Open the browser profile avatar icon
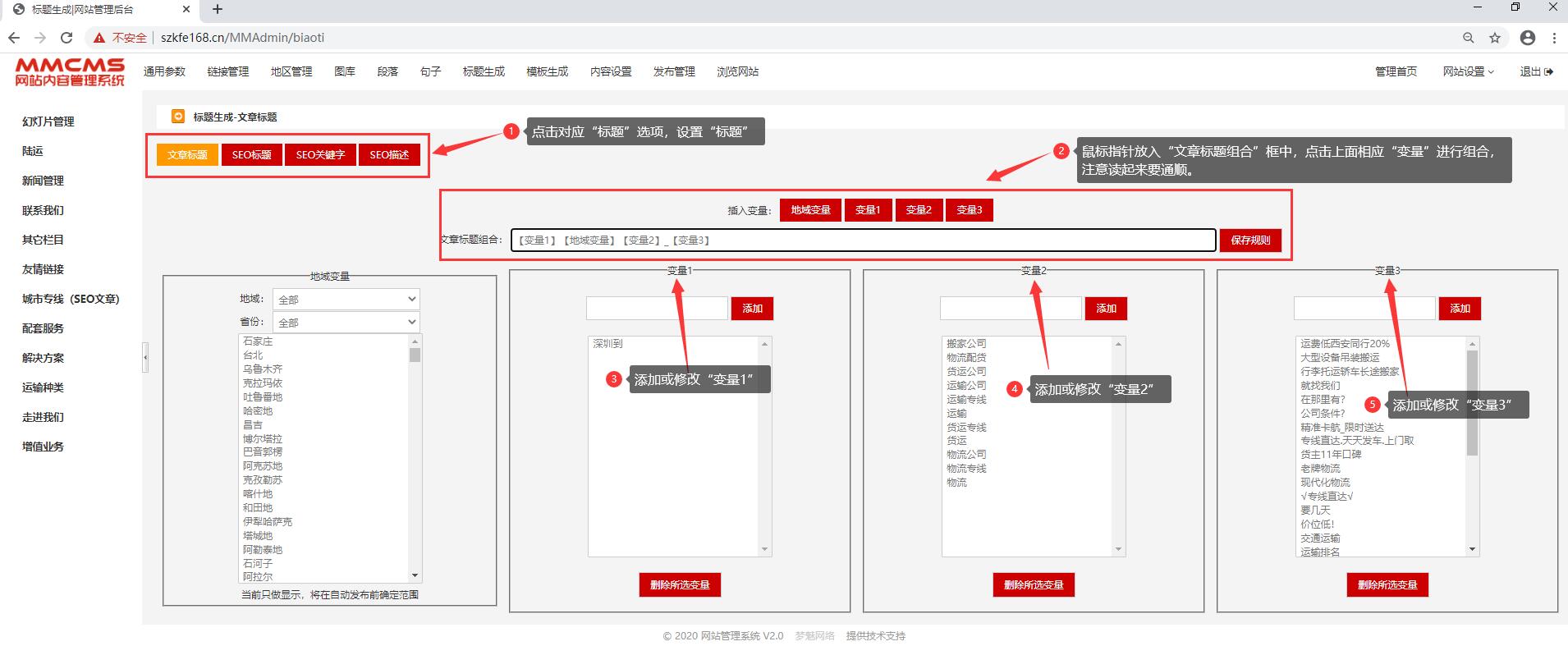 coord(1528,38)
